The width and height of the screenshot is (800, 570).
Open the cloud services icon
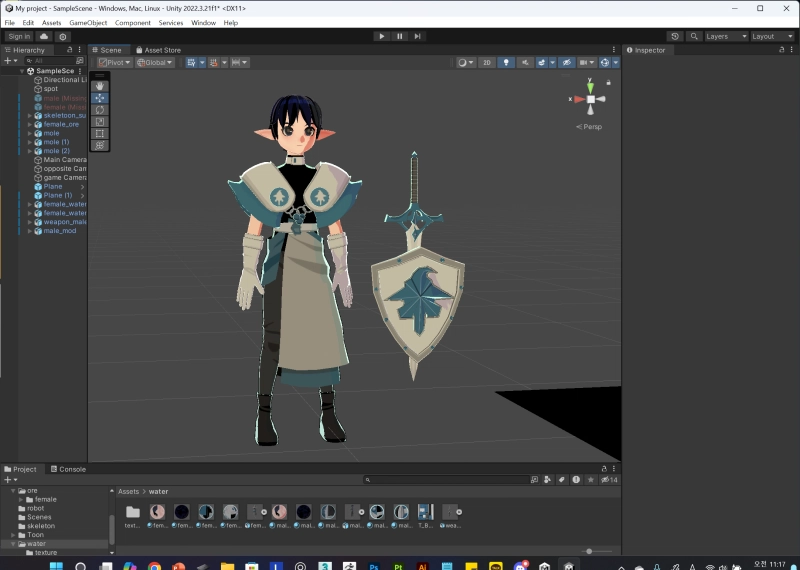(44, 36)
